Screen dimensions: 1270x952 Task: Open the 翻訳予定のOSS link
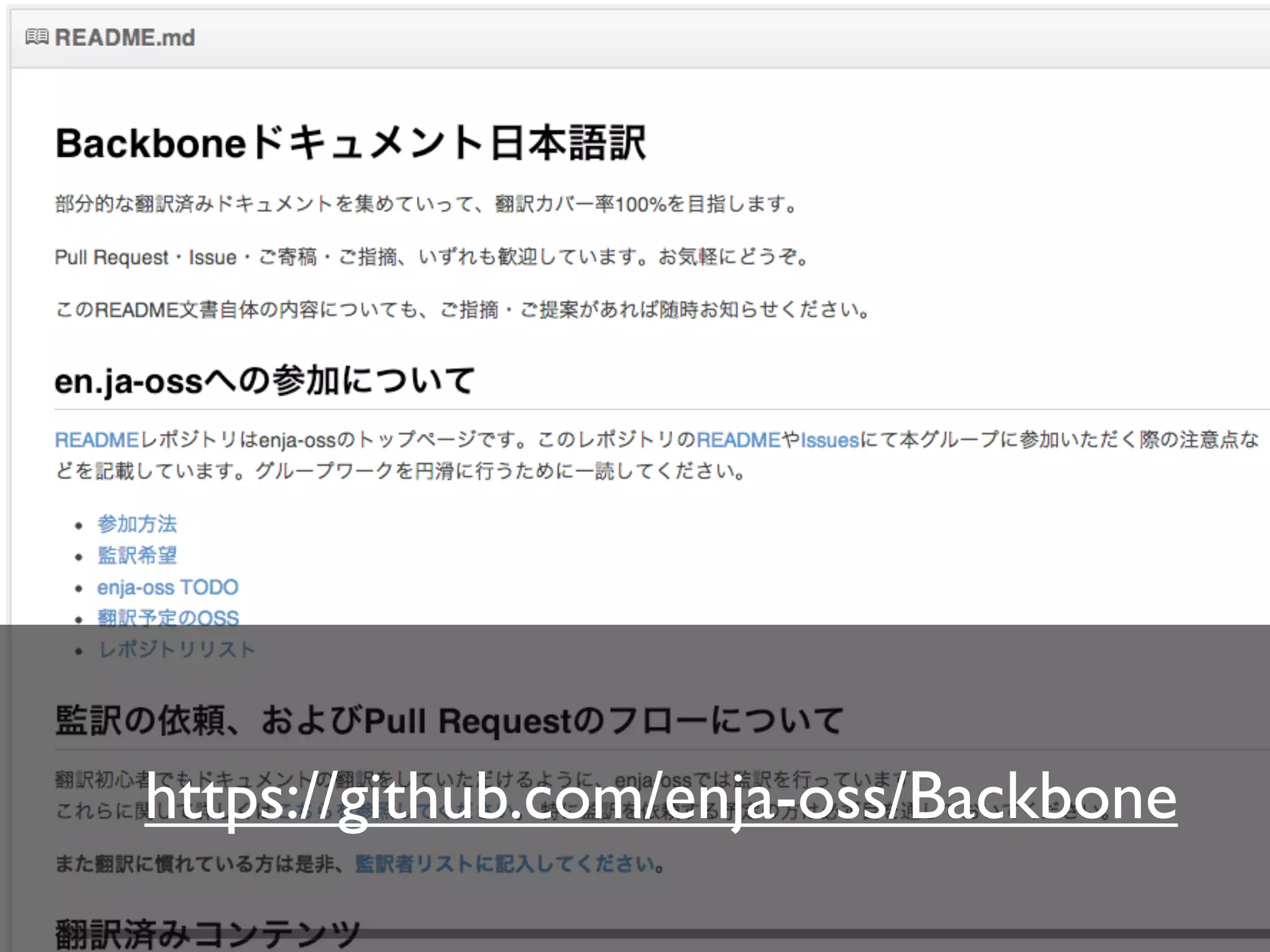point(168,618)
